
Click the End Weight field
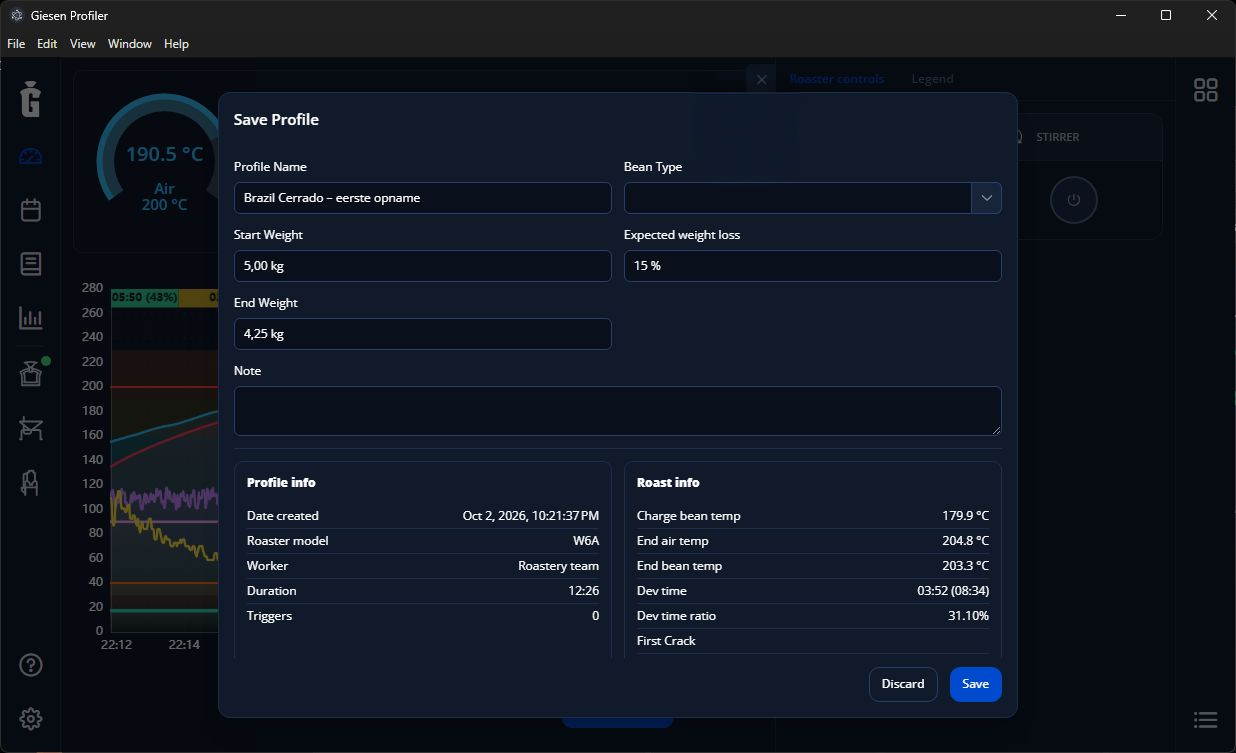[x=423, y=334]
